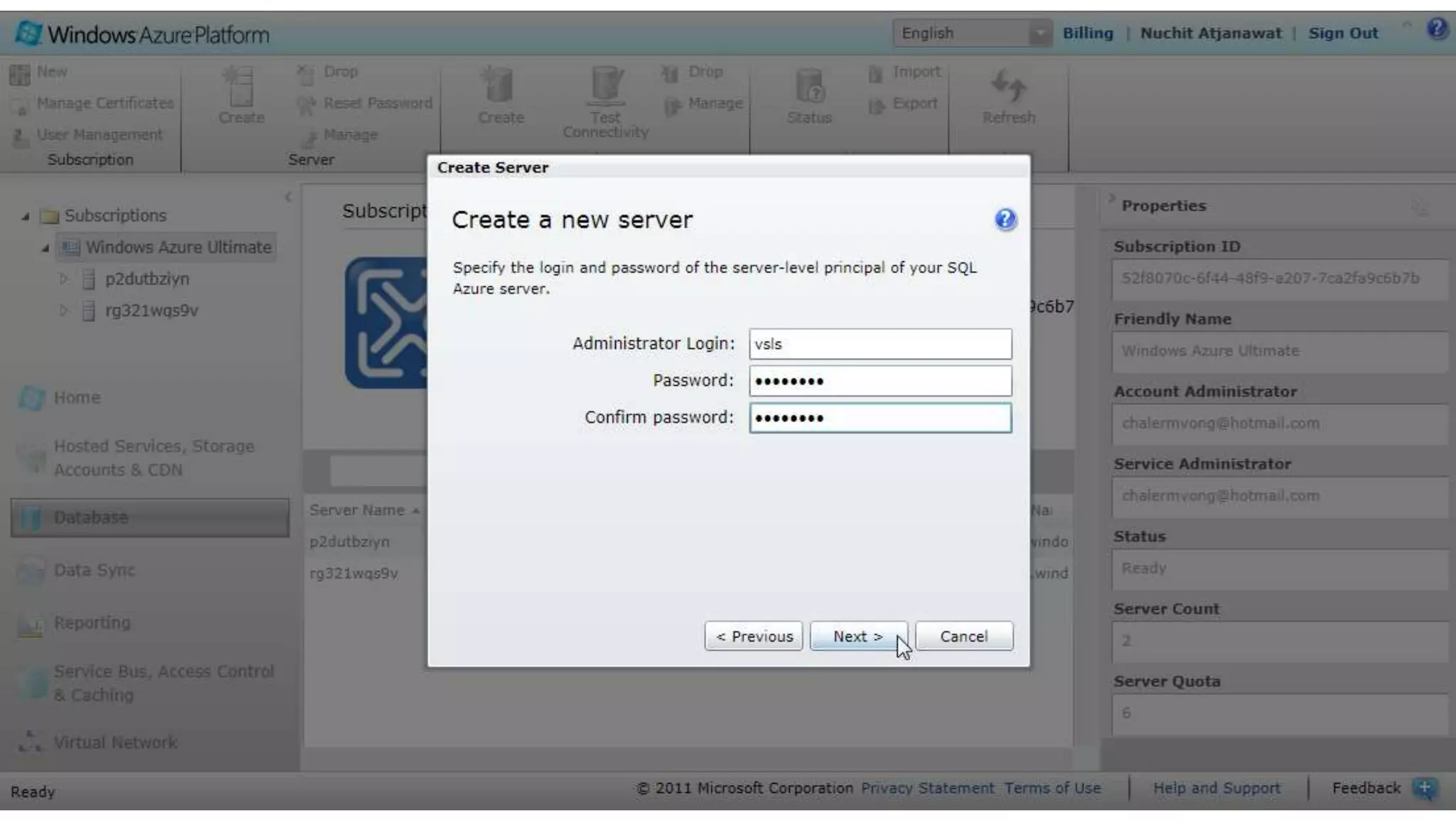Open Data Sync navigation item
1456x821 pixels.
(94, 570)
